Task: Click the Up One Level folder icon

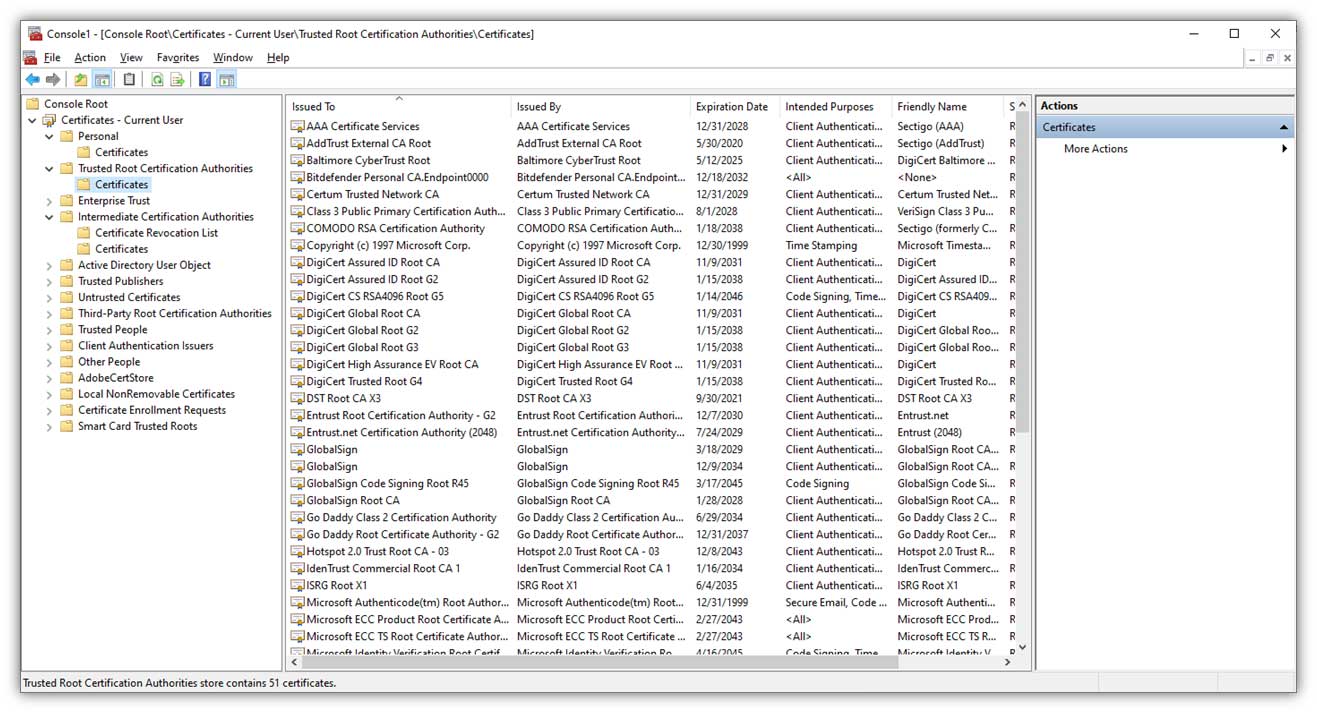Action: [81, 80]
